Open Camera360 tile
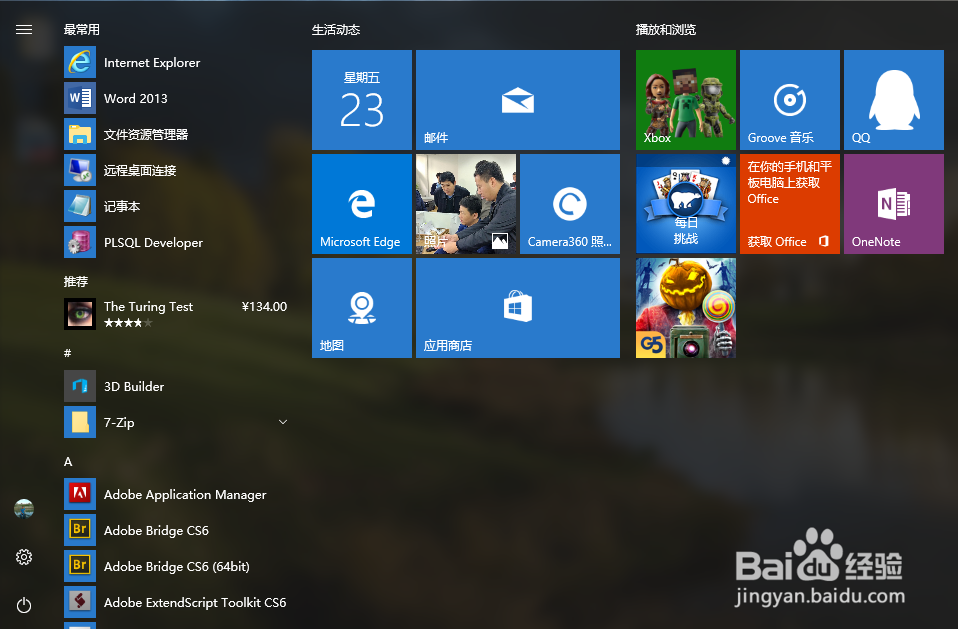The width and height of the screenshot is (958, 629). pyautogui.click(x=569, y=204)
